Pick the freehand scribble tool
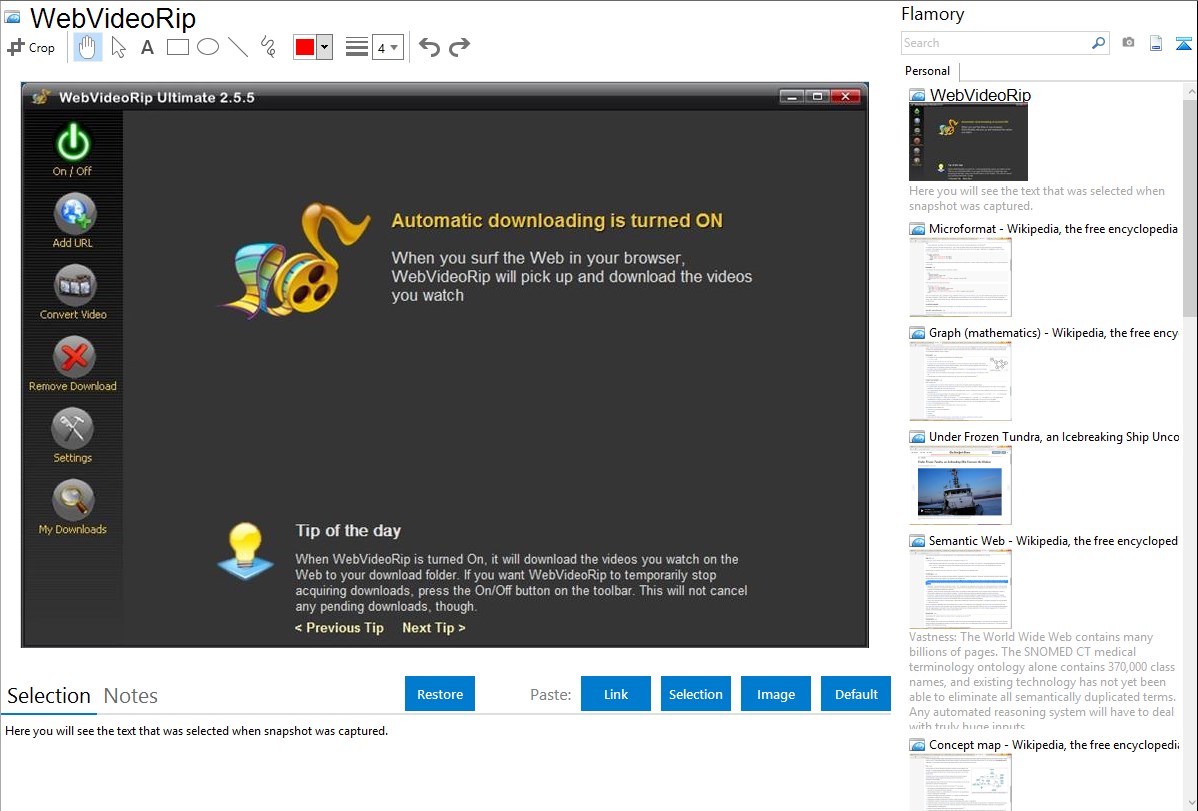The width and height of the screenshot is (1198, 811). tap(268, 47)
